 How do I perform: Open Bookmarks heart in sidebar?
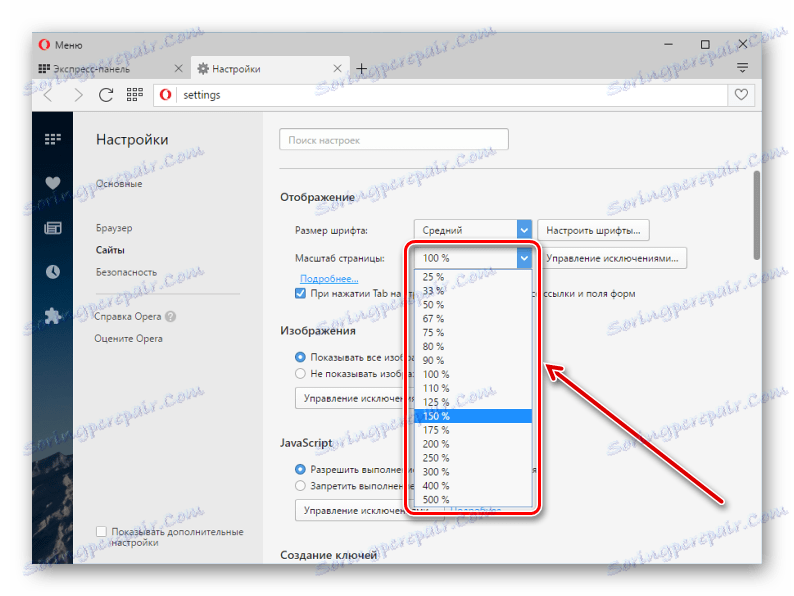(53, 183)
